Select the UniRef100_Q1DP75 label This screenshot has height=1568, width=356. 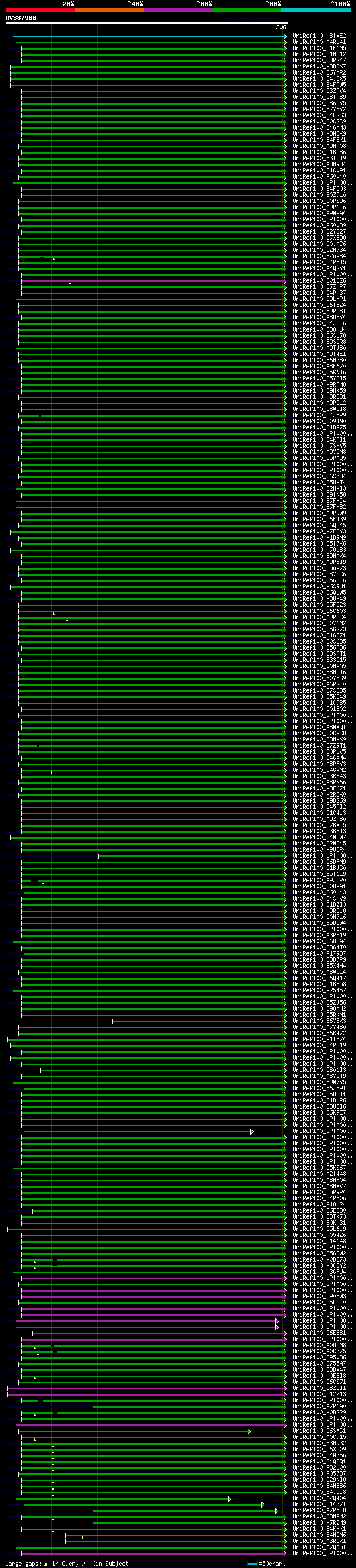[x=319, y=428]
